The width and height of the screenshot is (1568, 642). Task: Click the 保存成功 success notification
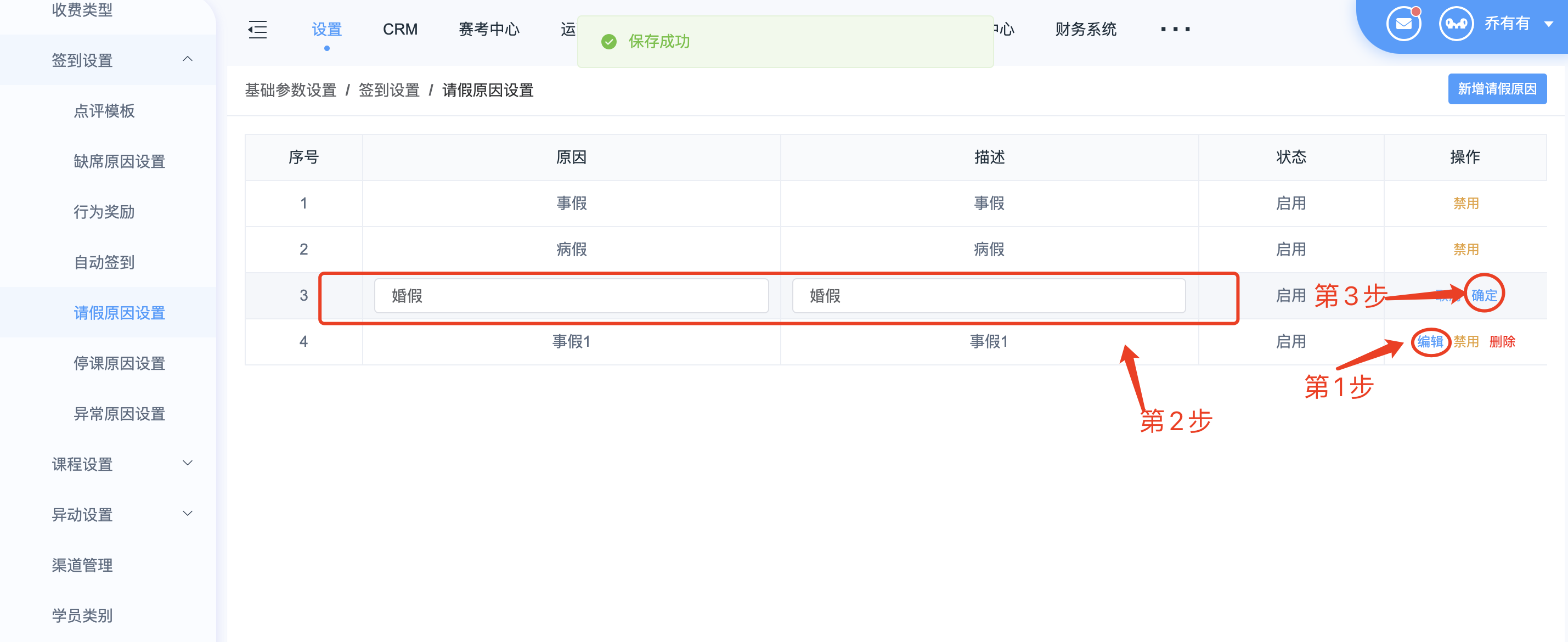785,41
